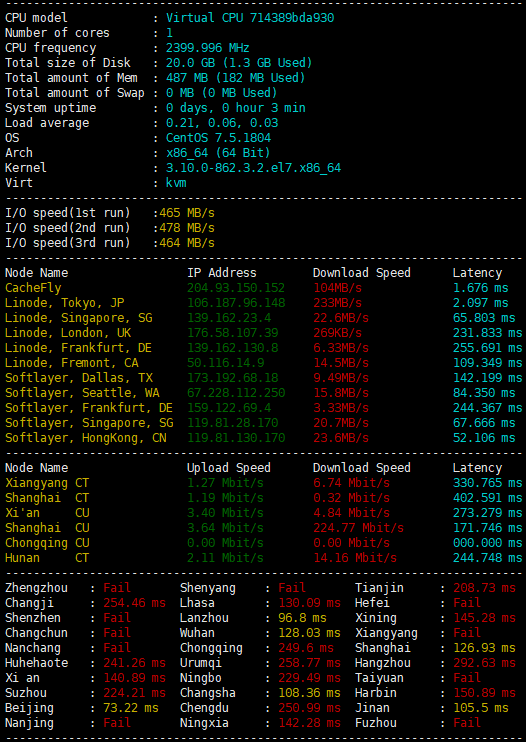526x742 pixels.
Task: Click the Xiangyang CT upload speed value
Action: pyautogui.click(x=225, y=483)
